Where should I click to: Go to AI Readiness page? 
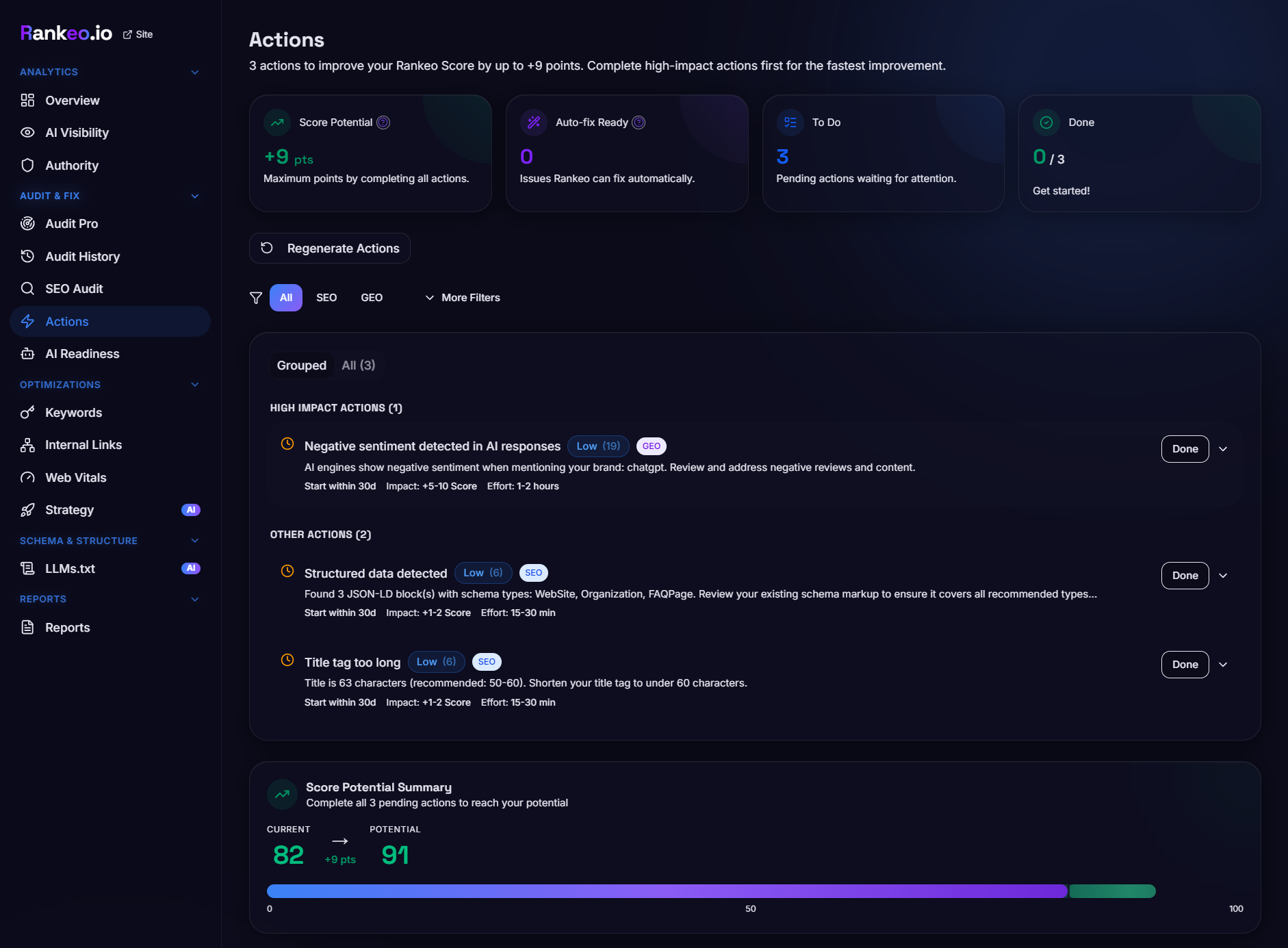click(82, 354)
